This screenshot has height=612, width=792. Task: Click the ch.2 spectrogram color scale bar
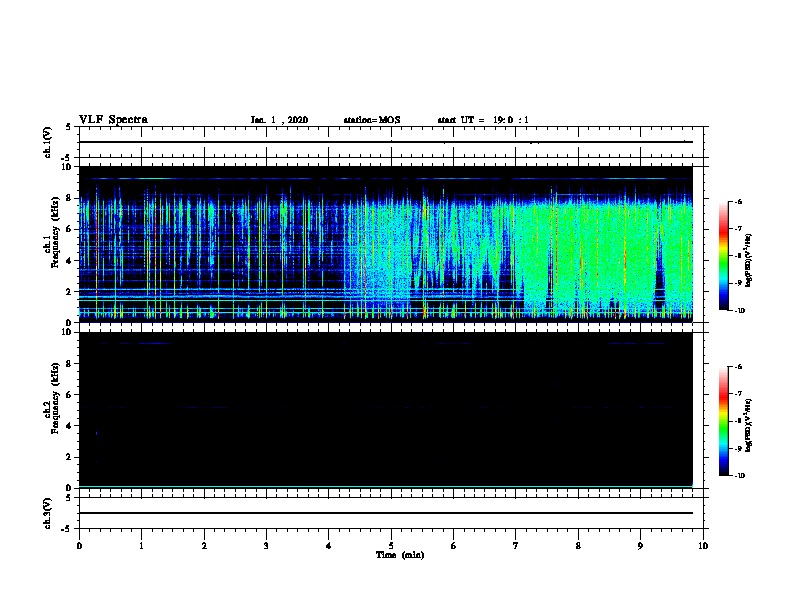click(723, 421)
